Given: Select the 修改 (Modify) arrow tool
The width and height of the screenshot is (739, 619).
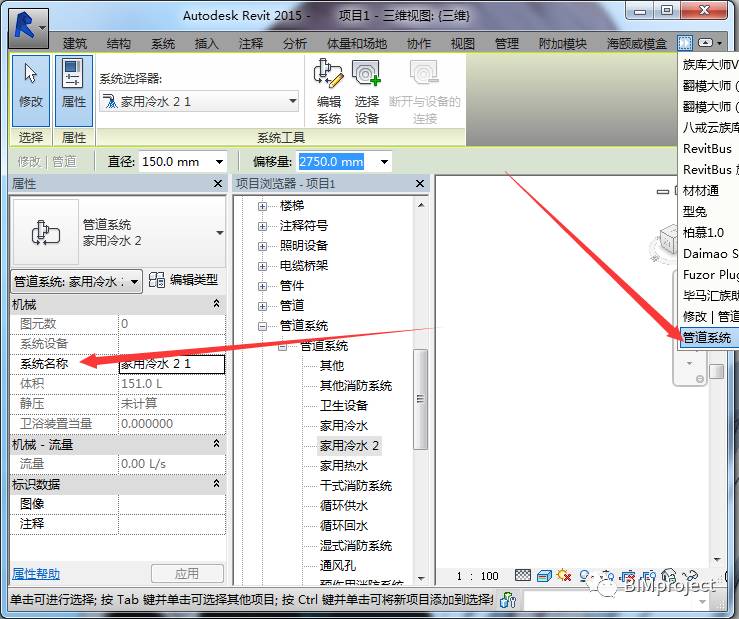Looking at the screenshot, I should (31, 90).
